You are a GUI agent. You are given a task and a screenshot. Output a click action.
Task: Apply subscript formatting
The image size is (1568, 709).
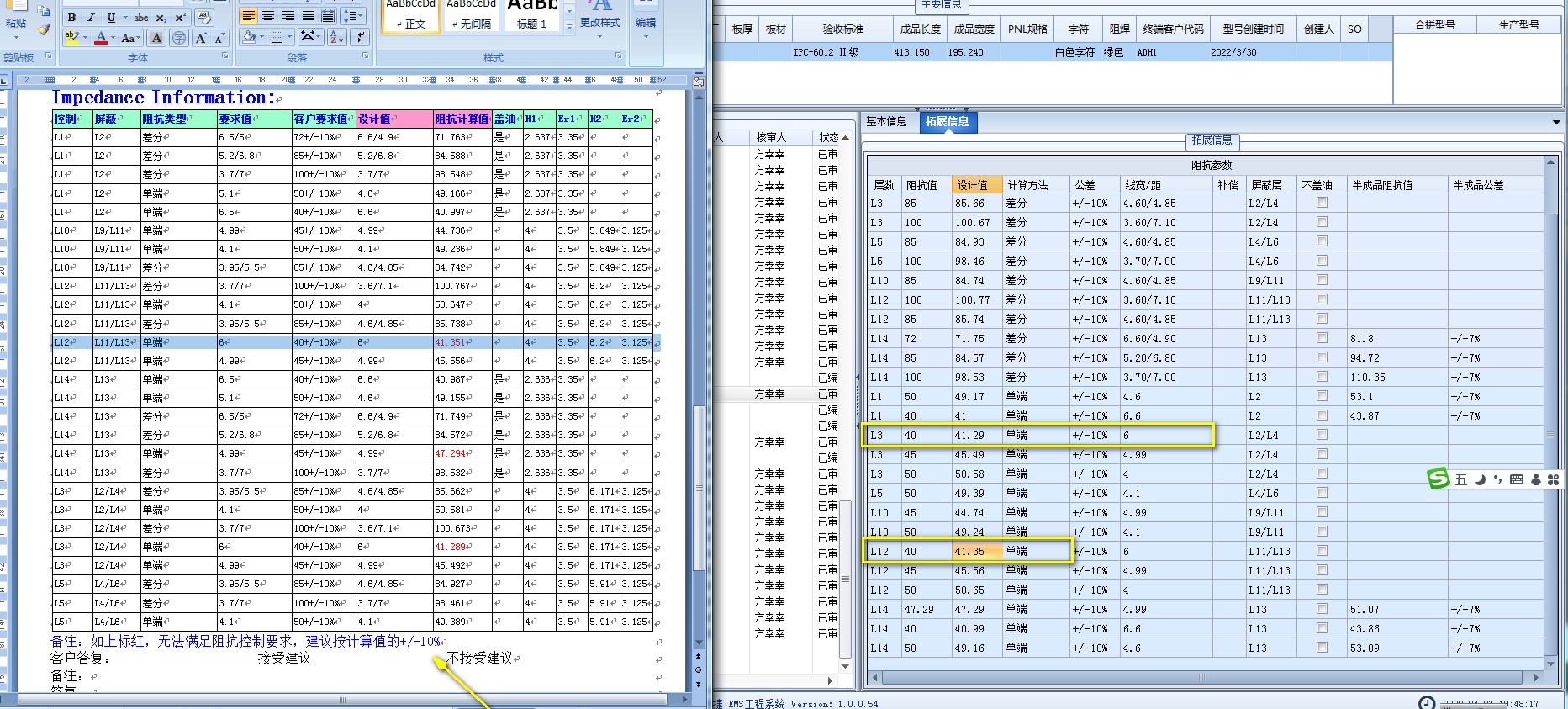(x=161, y=17)
